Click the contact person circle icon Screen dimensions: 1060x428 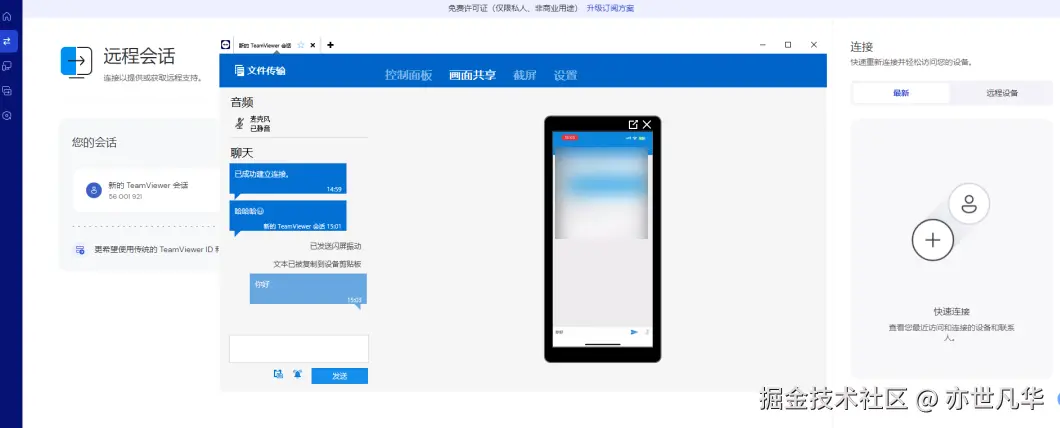[969, 203]
